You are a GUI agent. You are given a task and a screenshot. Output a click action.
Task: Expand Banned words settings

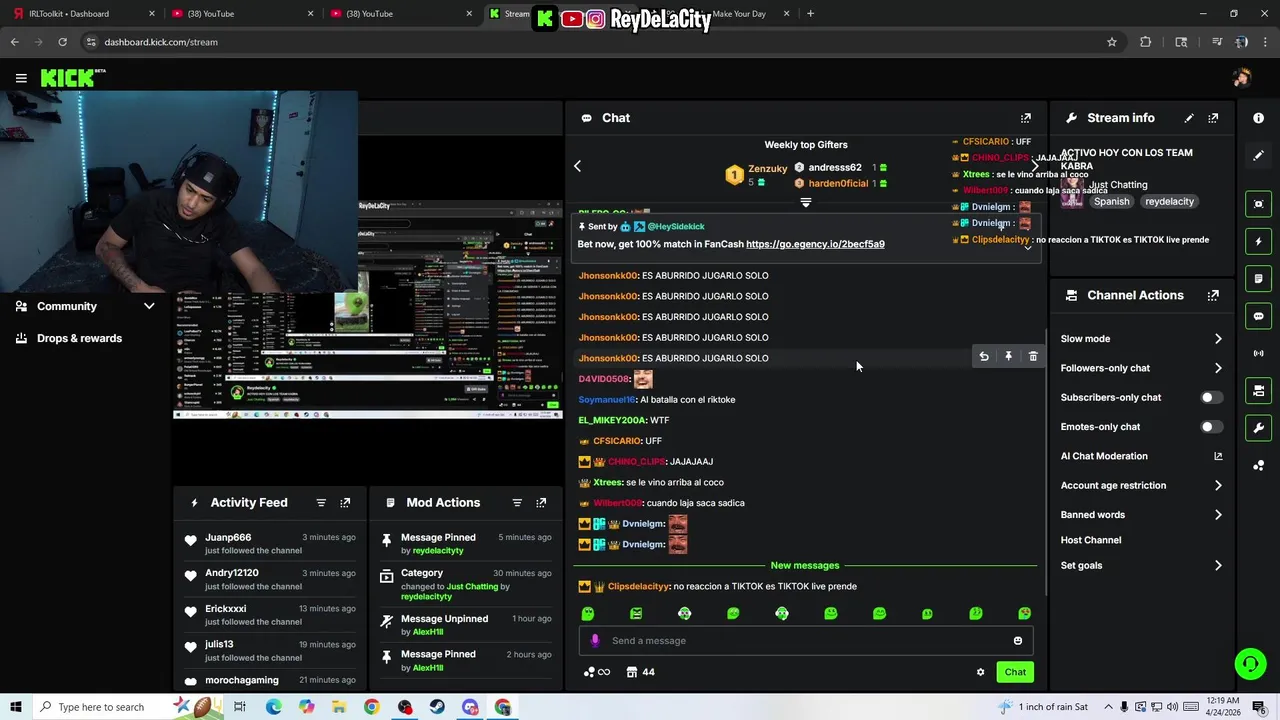[1218, 515]
